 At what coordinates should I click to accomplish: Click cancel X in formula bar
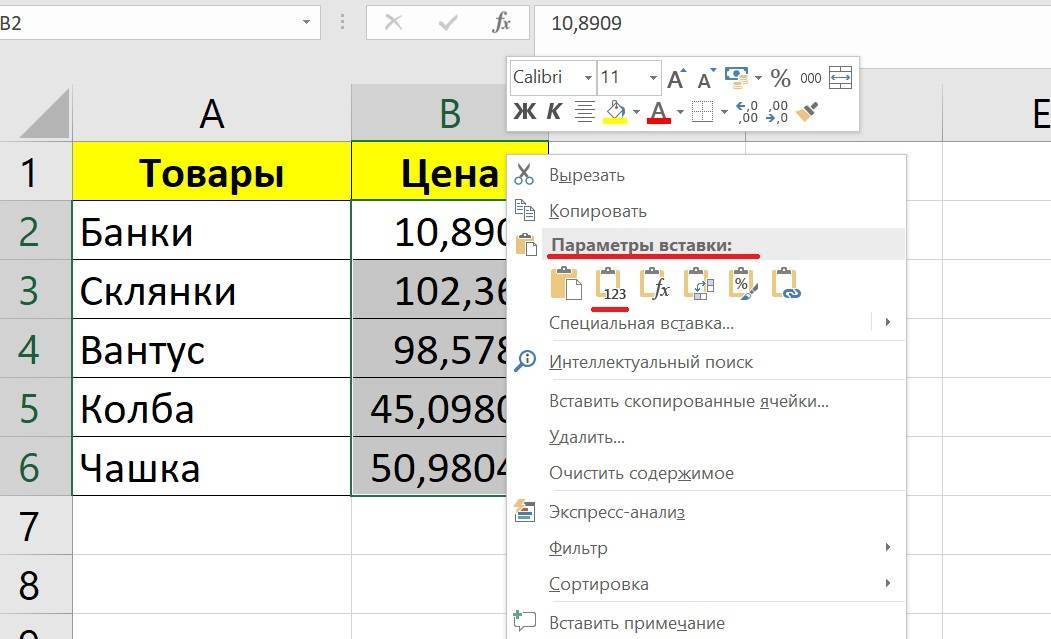pyautogui.click(x=393, y=23)
